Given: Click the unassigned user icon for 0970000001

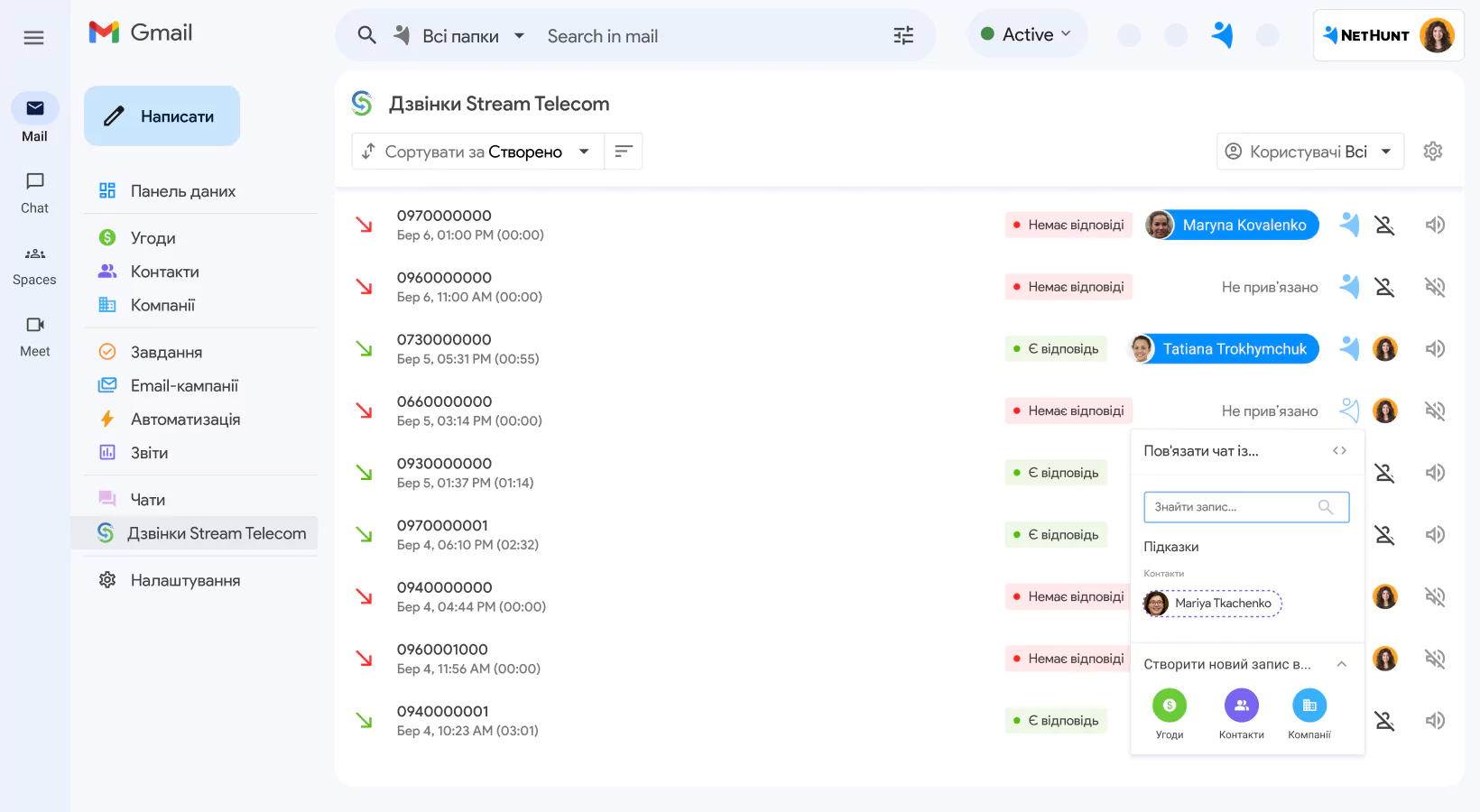Looking at the screenshot, I should point(1384,534).
